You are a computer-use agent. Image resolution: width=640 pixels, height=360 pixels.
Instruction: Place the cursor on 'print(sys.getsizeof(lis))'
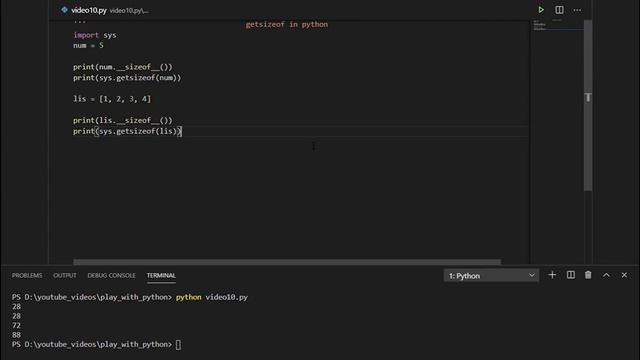pos(127,131)
